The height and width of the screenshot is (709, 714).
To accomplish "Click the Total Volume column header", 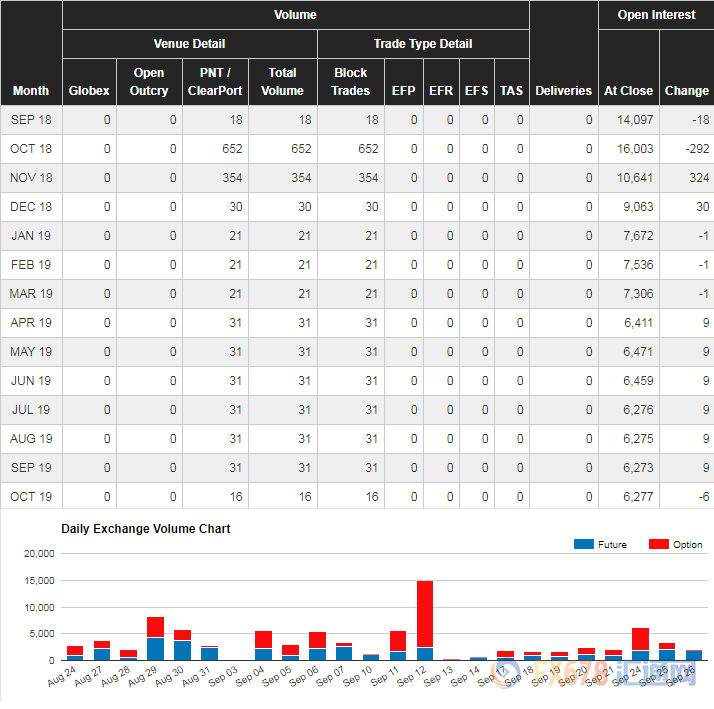I will [x=282, y=82].
